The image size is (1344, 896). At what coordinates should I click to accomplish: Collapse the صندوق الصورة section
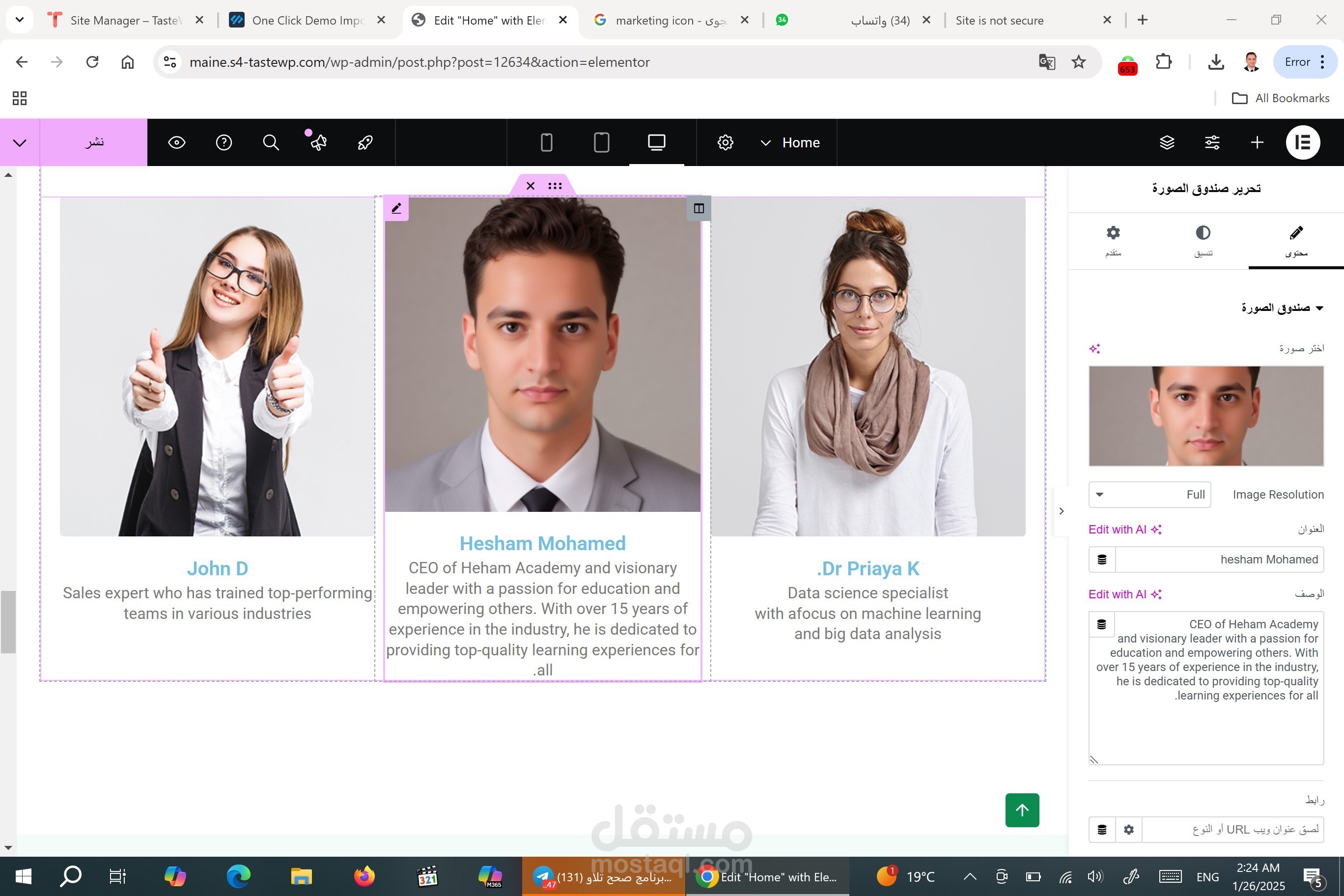click(1282, 308)
